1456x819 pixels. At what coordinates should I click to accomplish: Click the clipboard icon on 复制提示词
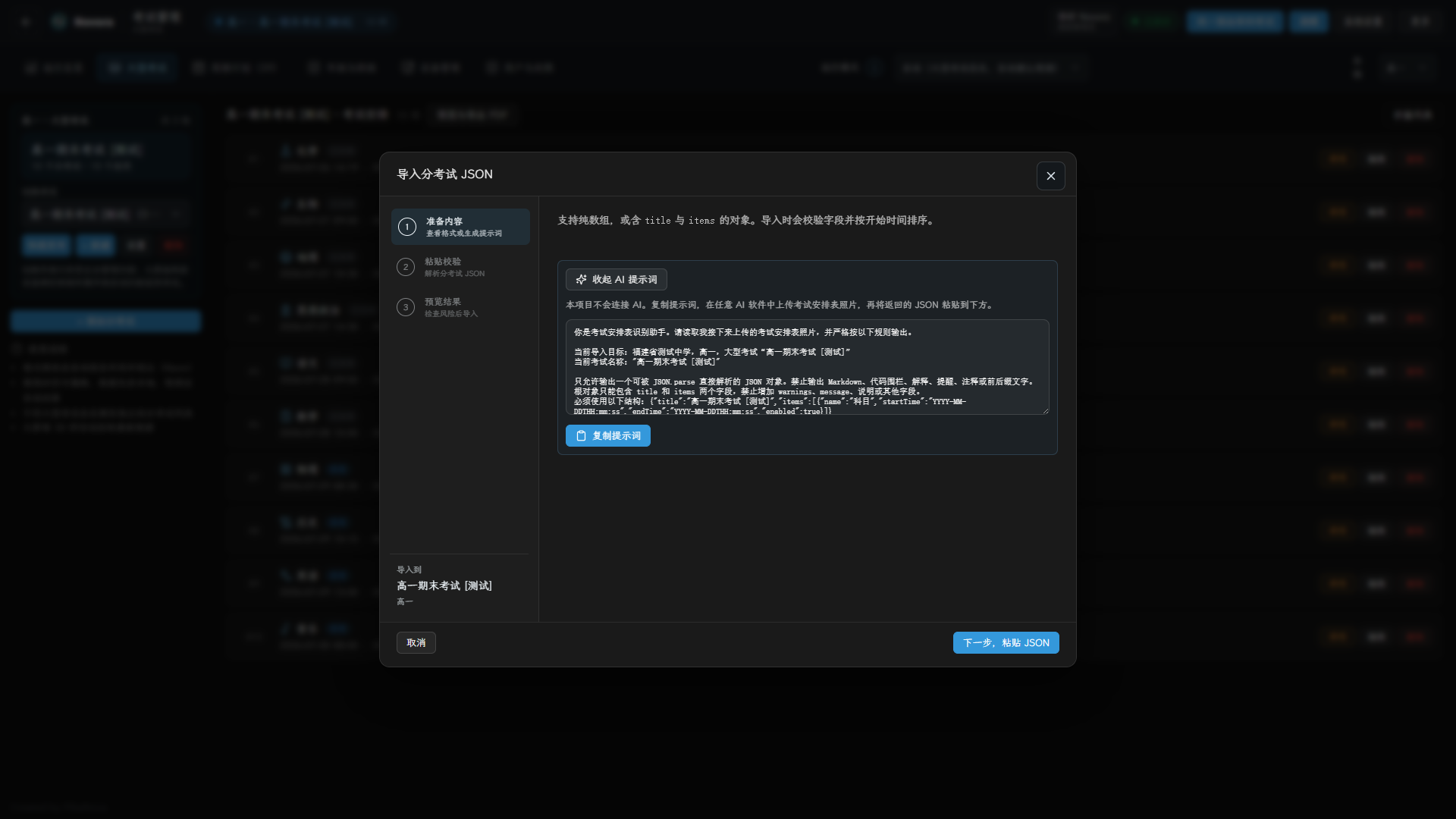coord(581,436)
